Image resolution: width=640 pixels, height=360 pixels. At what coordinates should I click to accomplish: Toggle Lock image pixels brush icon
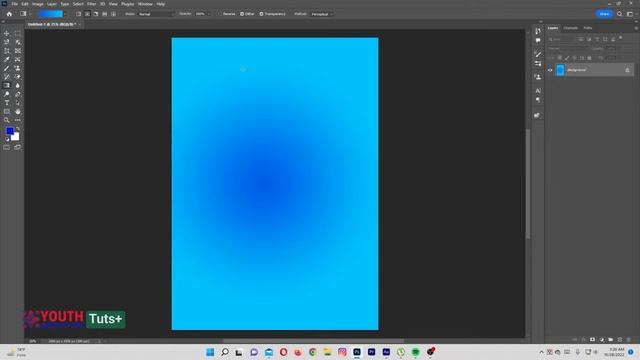567,58
